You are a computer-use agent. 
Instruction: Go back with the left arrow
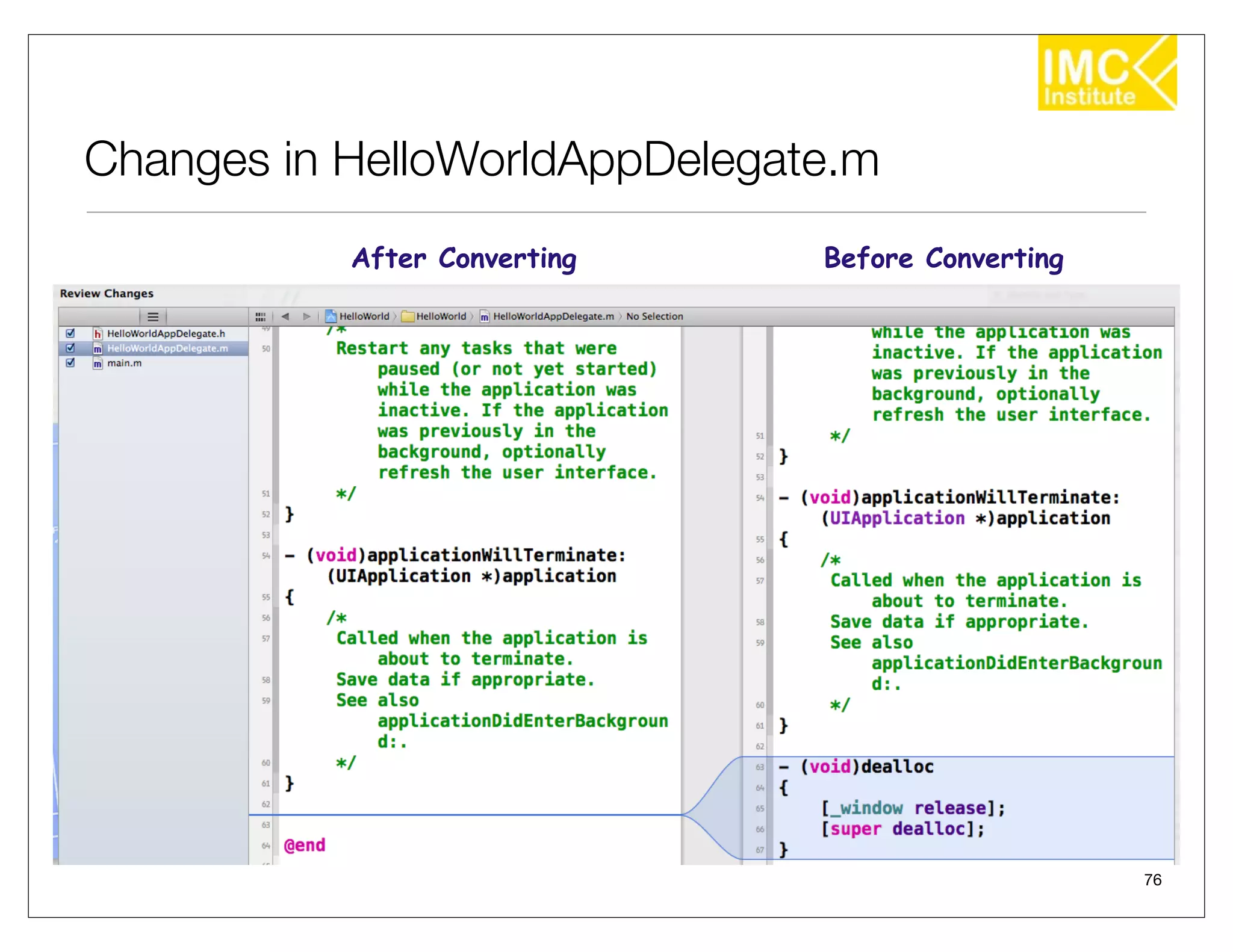[x=285, y=316]
